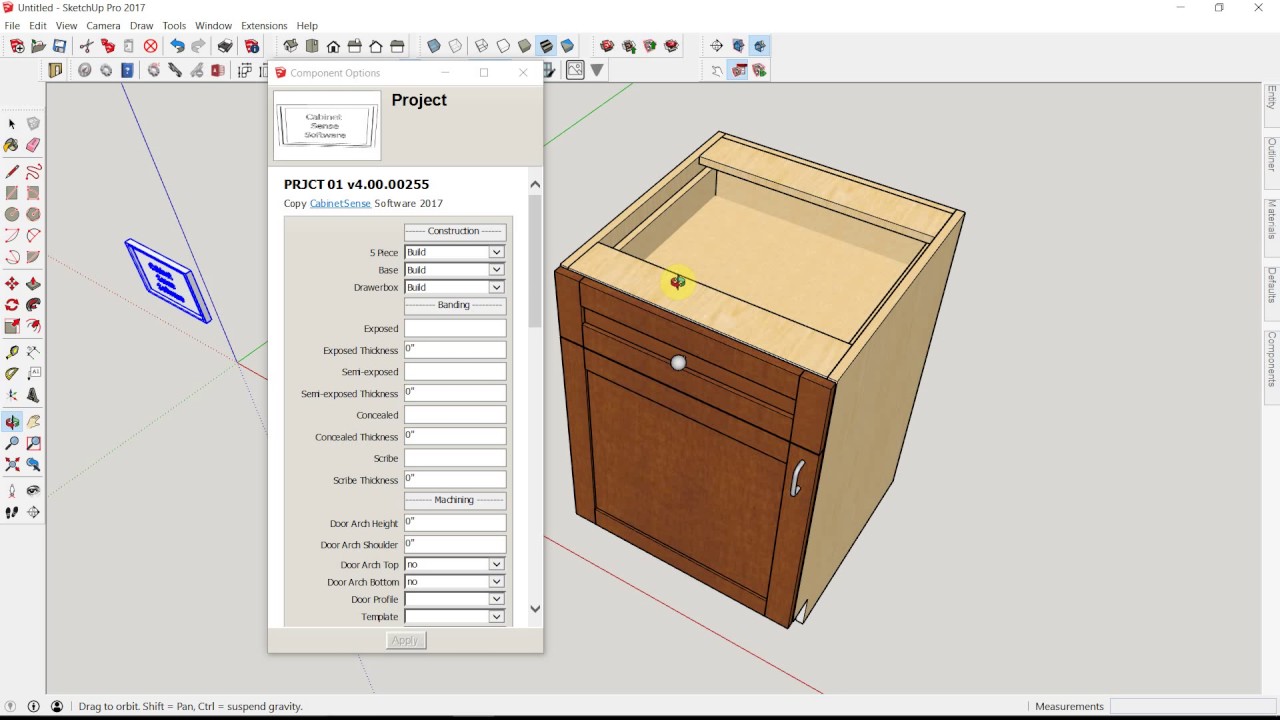The height and width of the screenshot is (720, 1280).
Task: Switch to Front view house icon
Action: (x=333, y=46)
